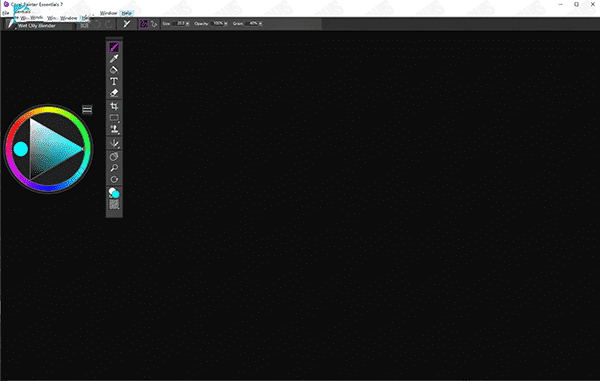Viewport: 600px width, 381px height.
Task: Open the color panel options menu icon
Action: tap(87, 110)
